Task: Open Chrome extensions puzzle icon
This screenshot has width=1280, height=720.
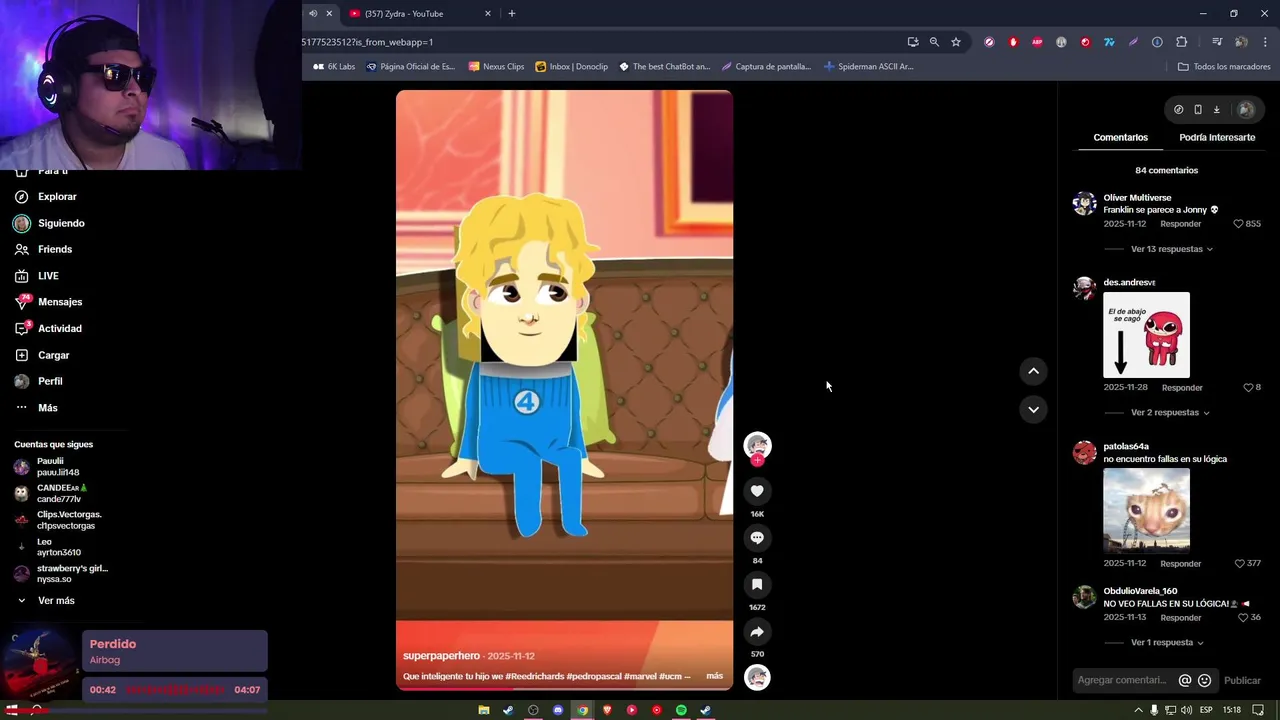Action: click(1181, 42)
